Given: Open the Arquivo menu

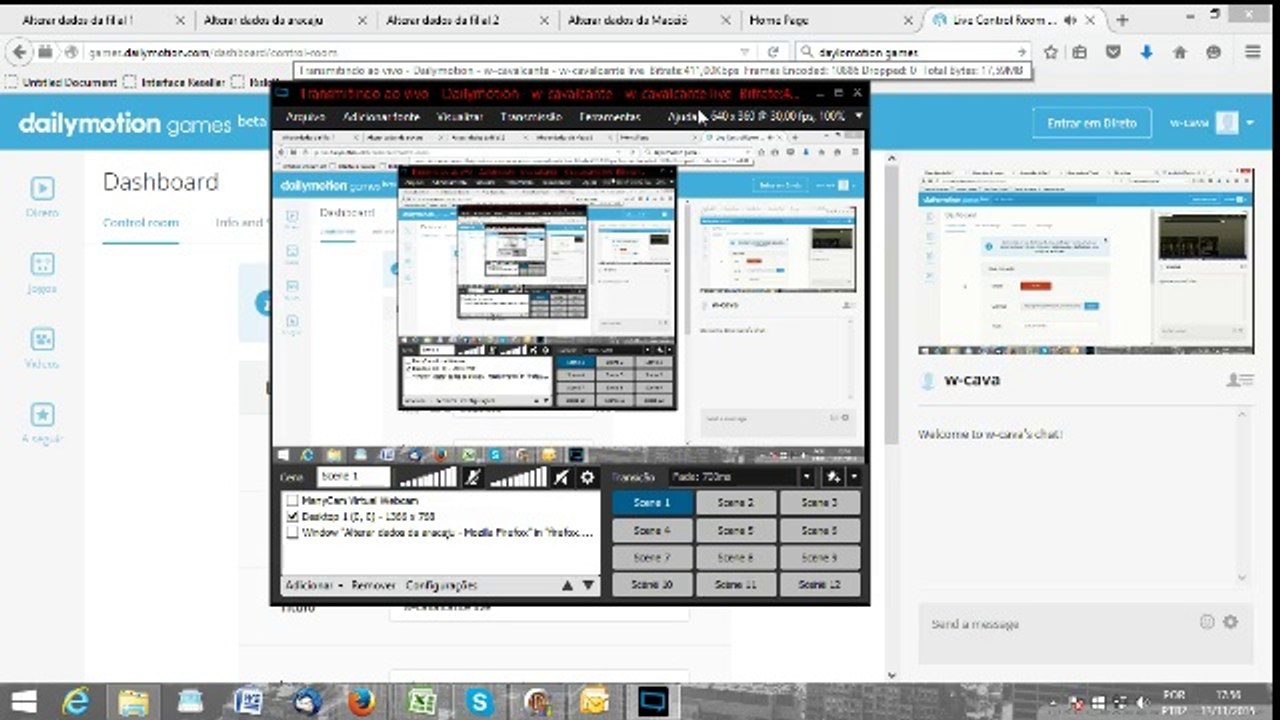Looking at the screenshot, I should 305,117.
